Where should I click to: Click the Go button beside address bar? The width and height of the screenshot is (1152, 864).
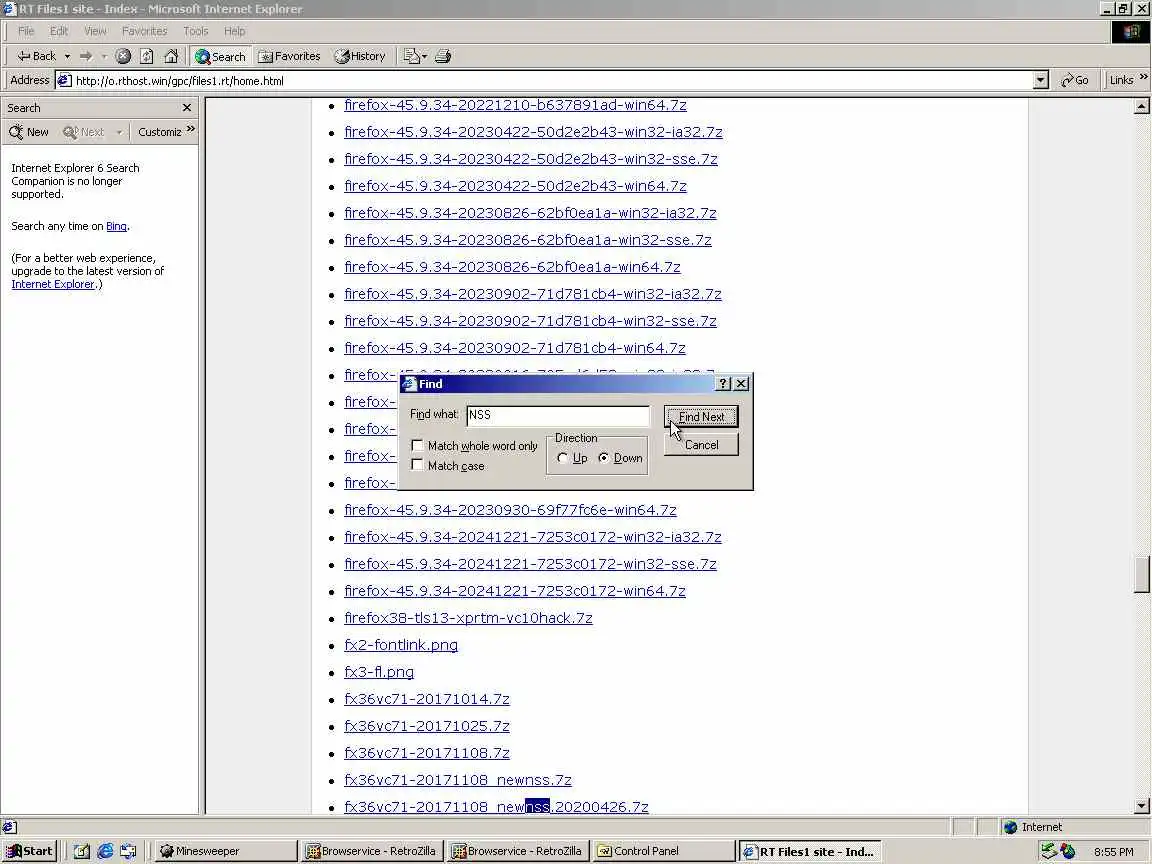pyautogui.click(x=1074, y=80)
